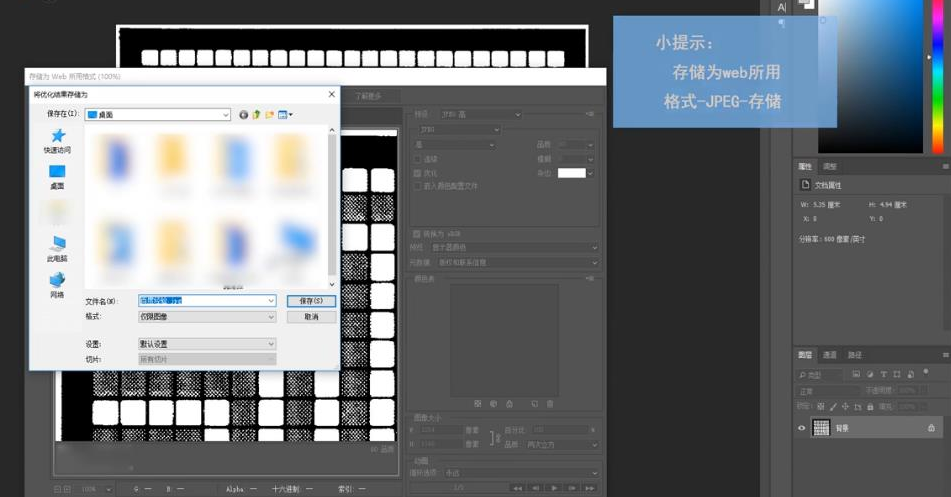Click the lock position icon in Layers panel

845,407
